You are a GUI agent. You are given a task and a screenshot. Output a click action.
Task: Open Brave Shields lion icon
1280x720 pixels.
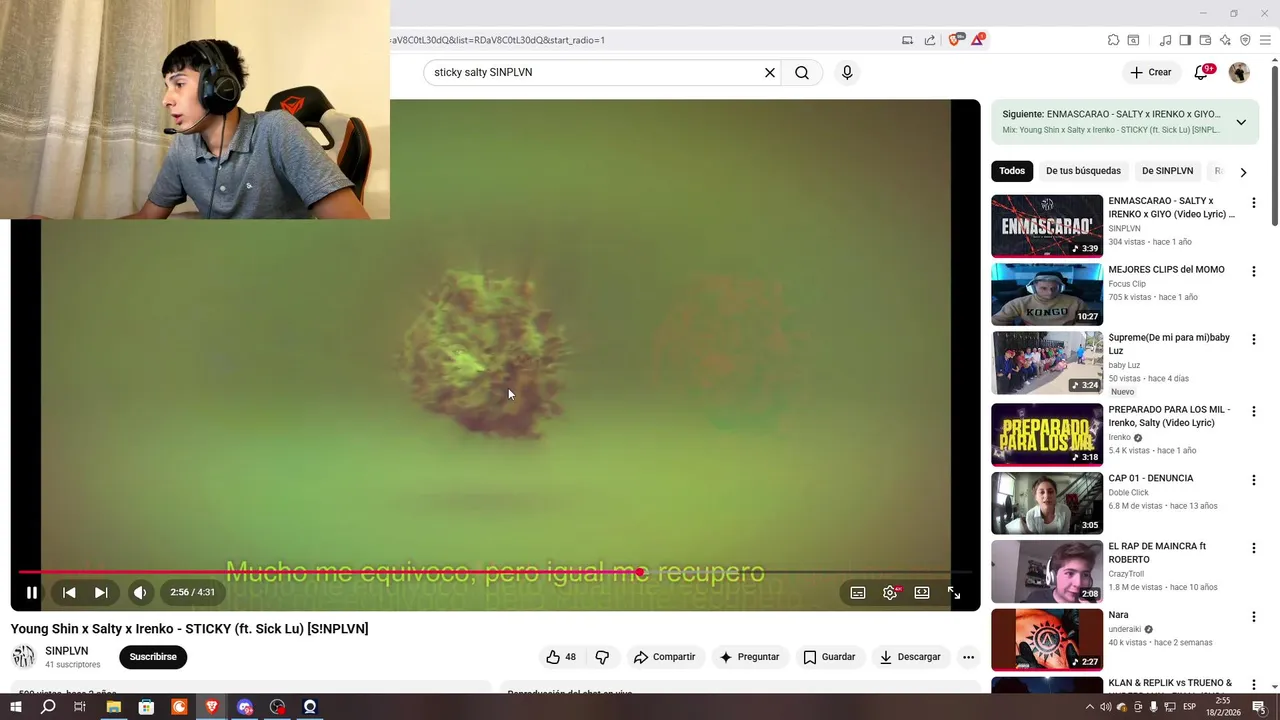point(954,40)
